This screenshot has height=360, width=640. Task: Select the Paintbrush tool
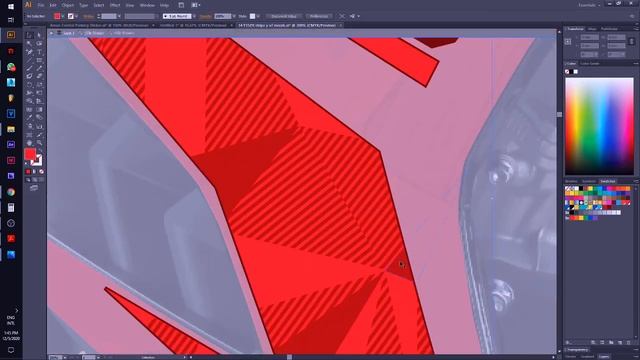tap(29, 68)
